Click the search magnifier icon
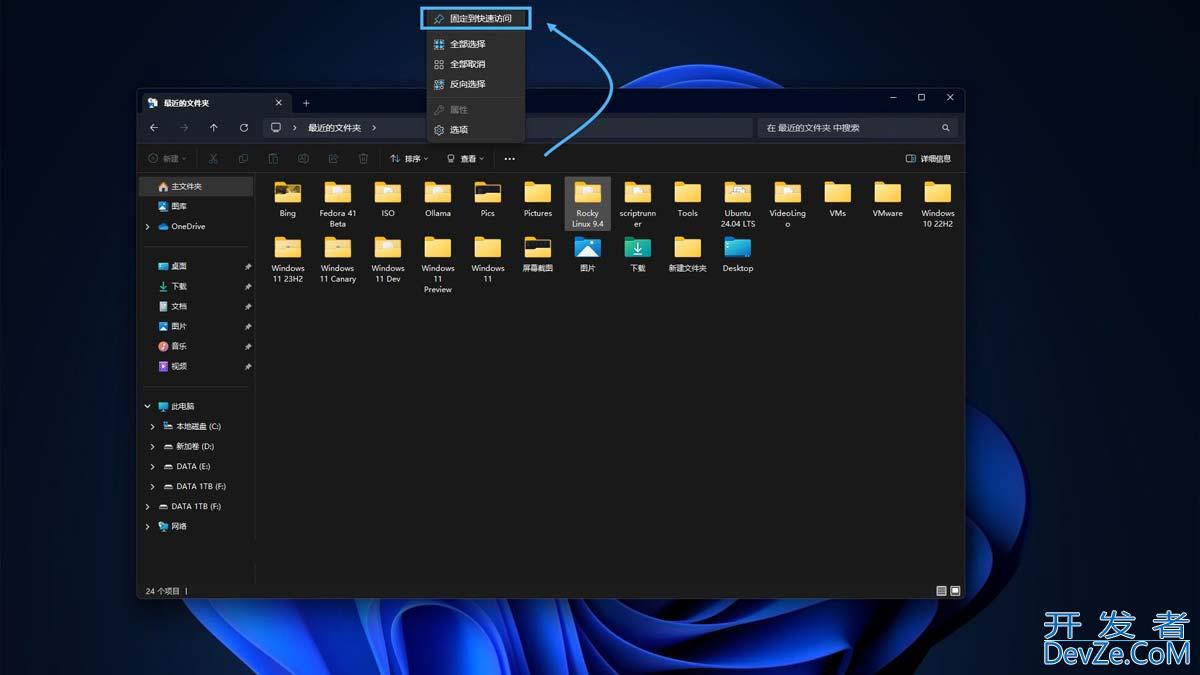1200x675 pixels. 946,128
